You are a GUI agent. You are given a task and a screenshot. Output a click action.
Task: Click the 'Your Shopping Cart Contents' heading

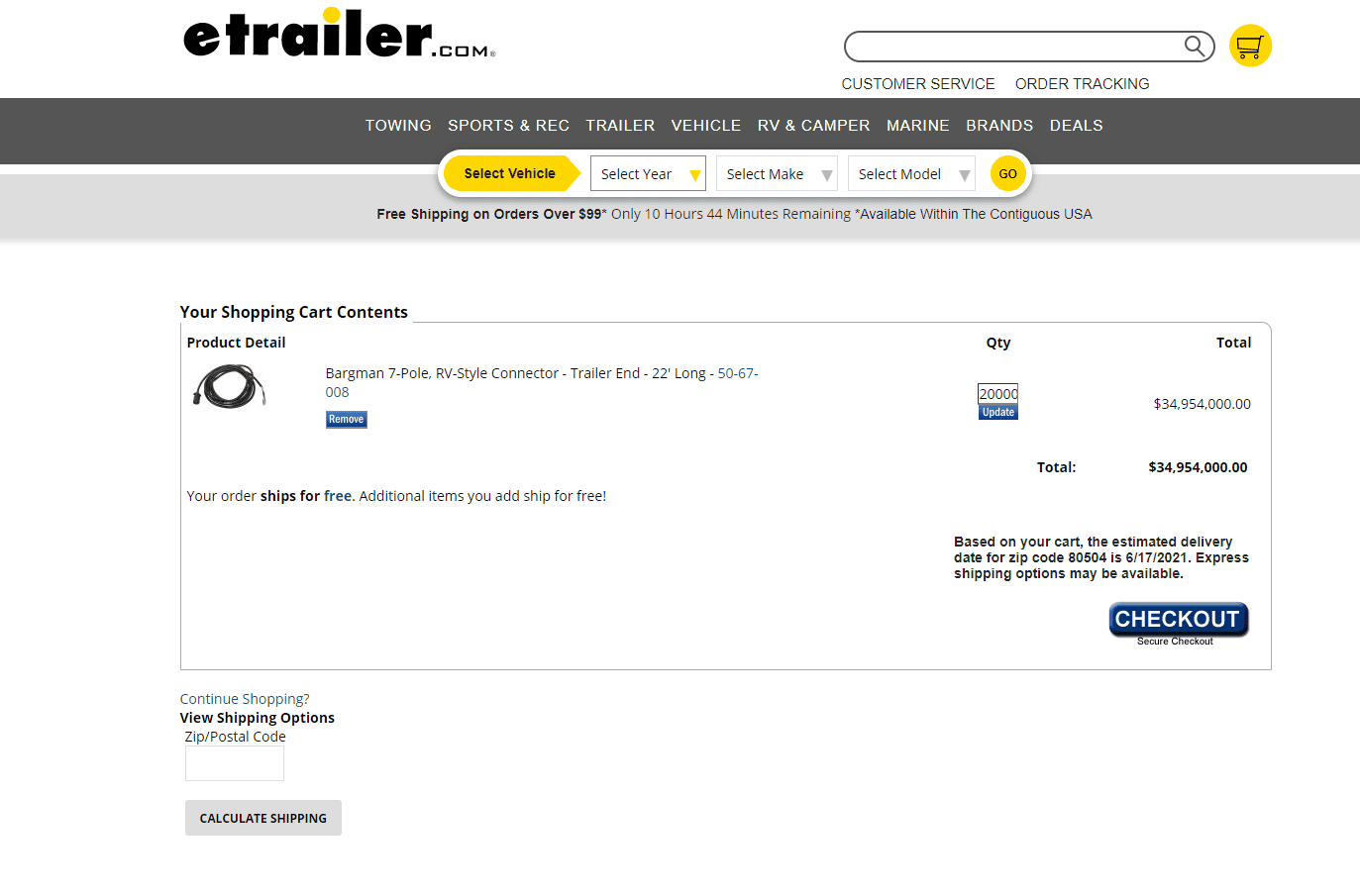point(294,312)
